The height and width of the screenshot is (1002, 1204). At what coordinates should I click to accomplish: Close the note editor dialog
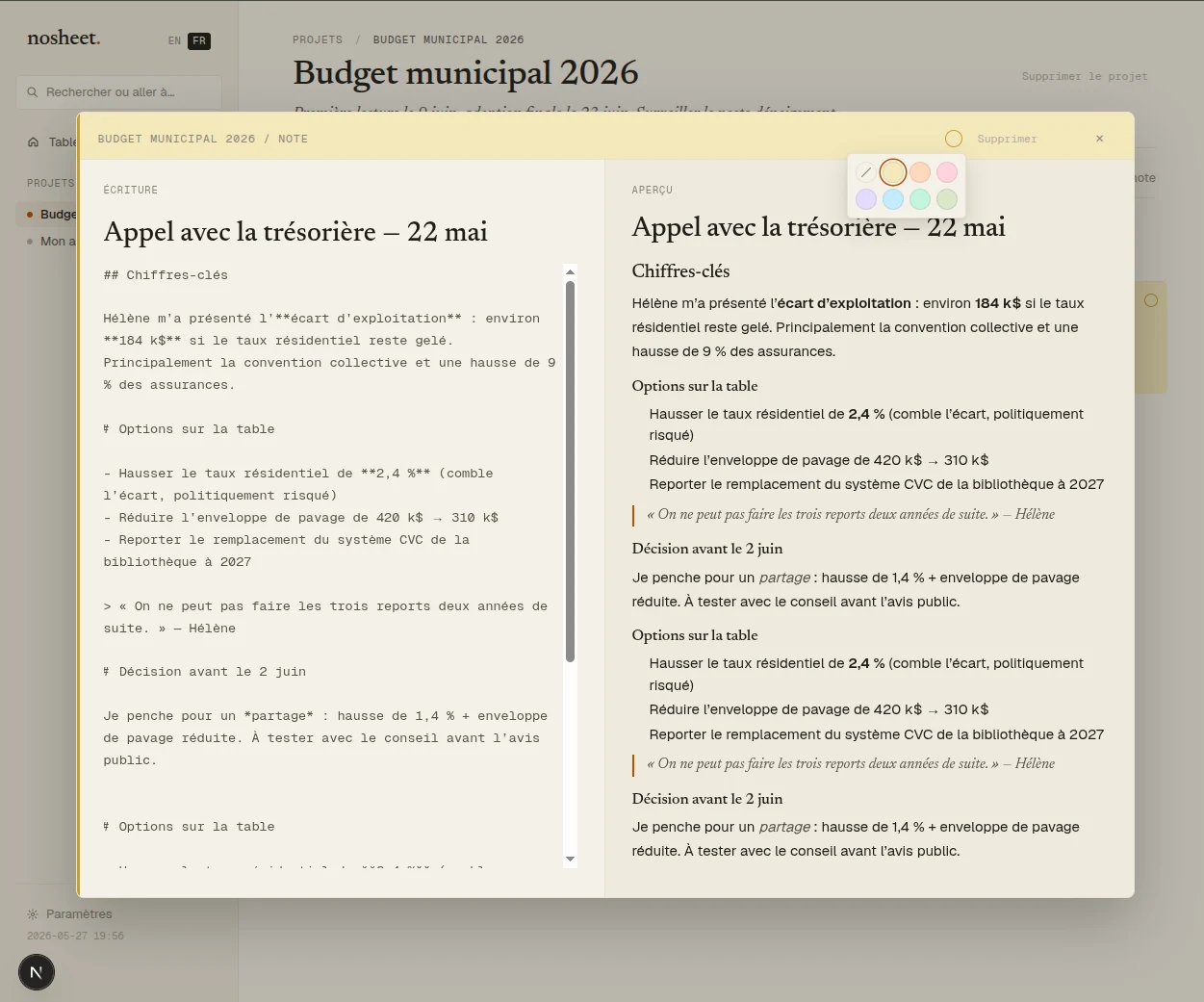coord(1099,139)
